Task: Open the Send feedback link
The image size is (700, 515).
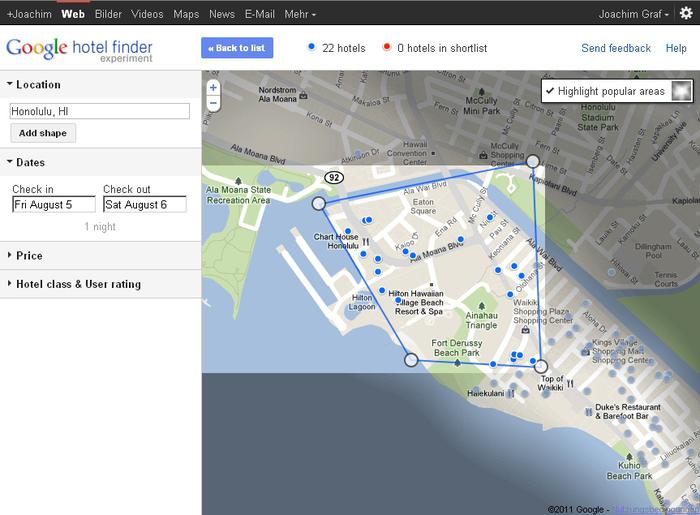Action: 616,48
